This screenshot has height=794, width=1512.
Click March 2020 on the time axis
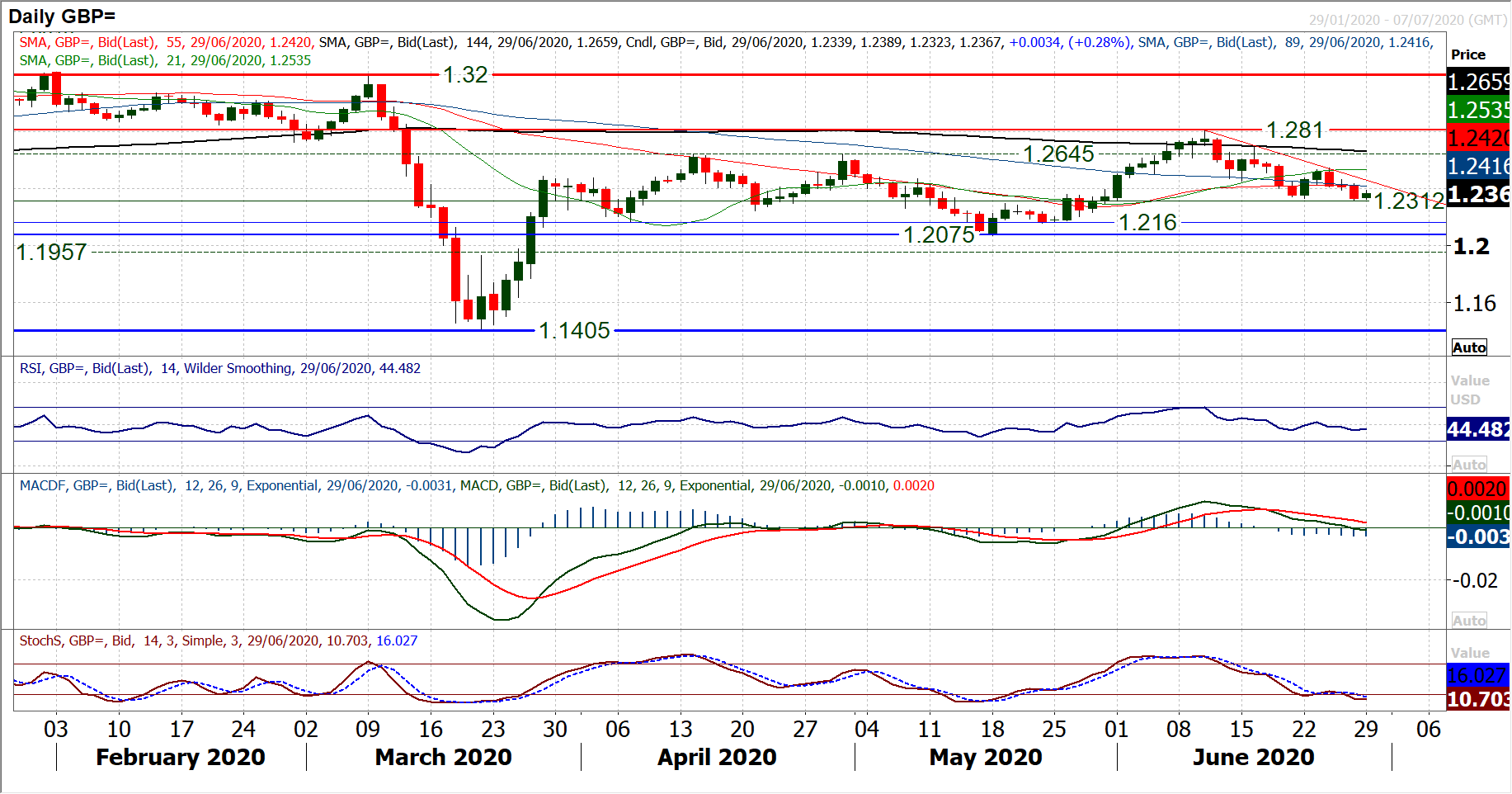(x=443, y=757)
